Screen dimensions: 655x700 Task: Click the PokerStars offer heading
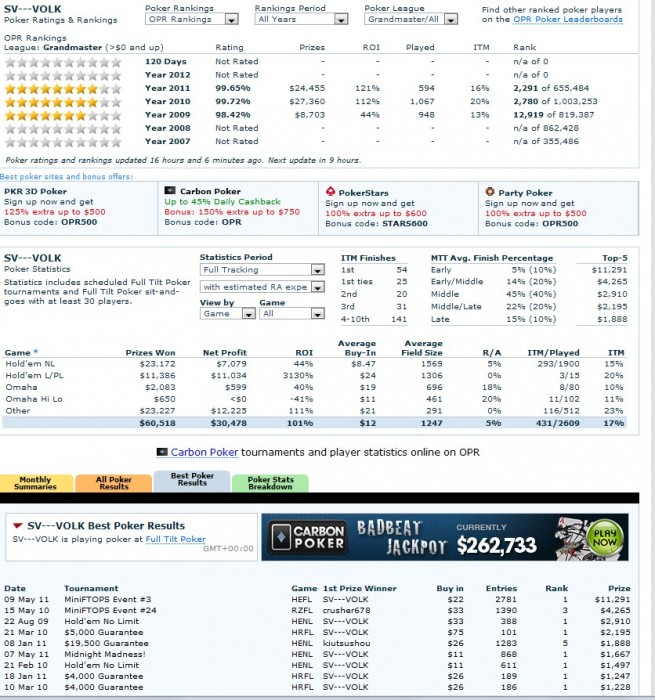[x=363, y=193]
